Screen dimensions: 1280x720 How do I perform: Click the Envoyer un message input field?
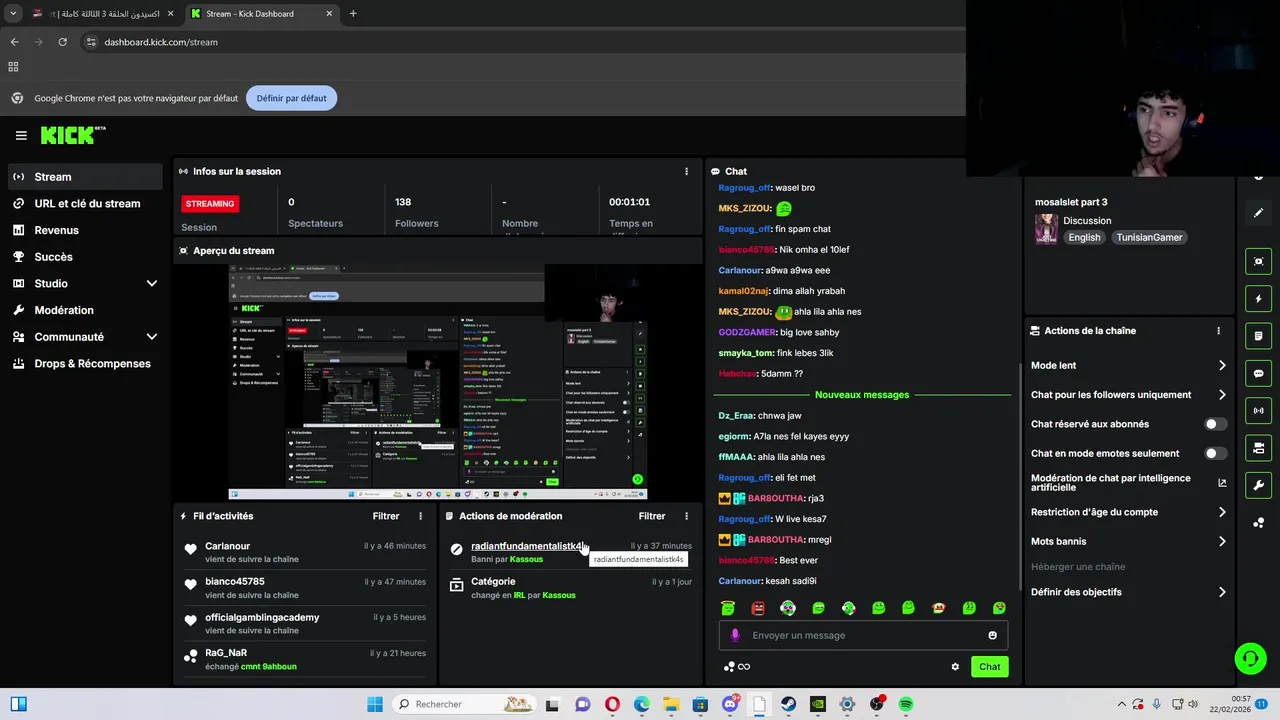(863, 635)
